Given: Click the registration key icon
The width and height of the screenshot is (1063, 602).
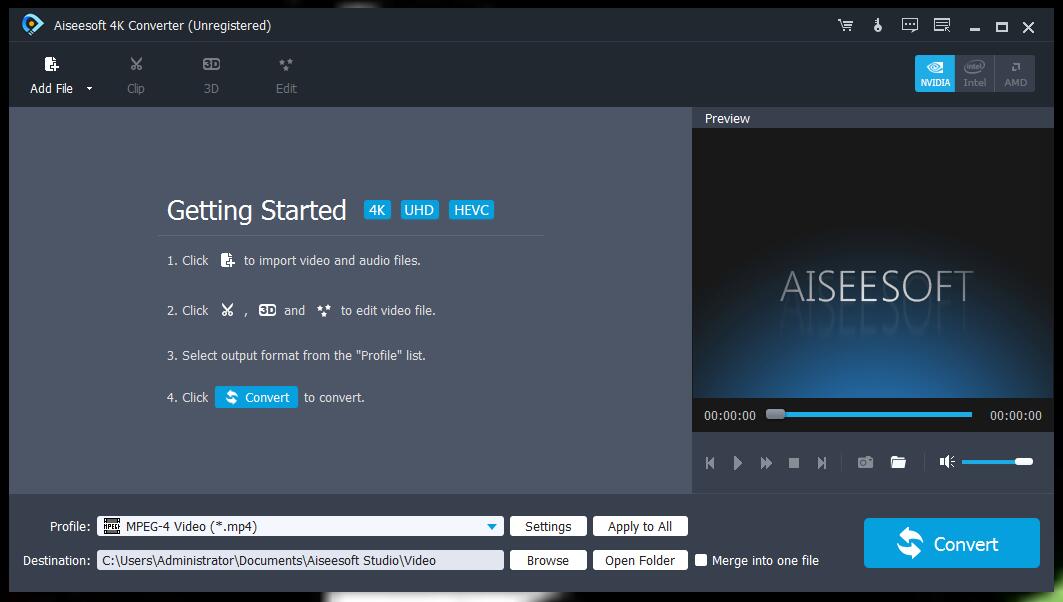Looking at the screenshot, I should (x=877, y=27).
